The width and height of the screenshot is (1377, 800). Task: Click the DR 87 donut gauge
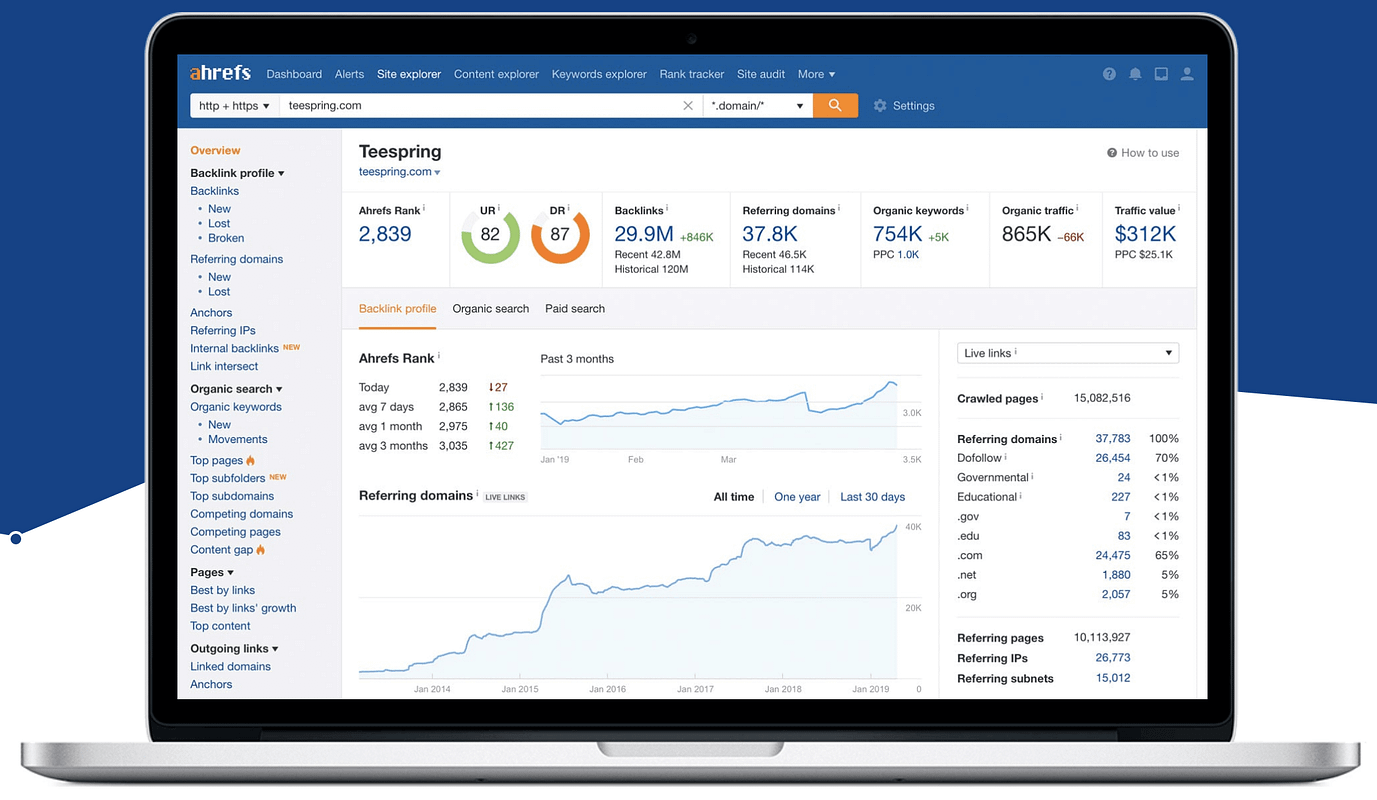point(560,234)
